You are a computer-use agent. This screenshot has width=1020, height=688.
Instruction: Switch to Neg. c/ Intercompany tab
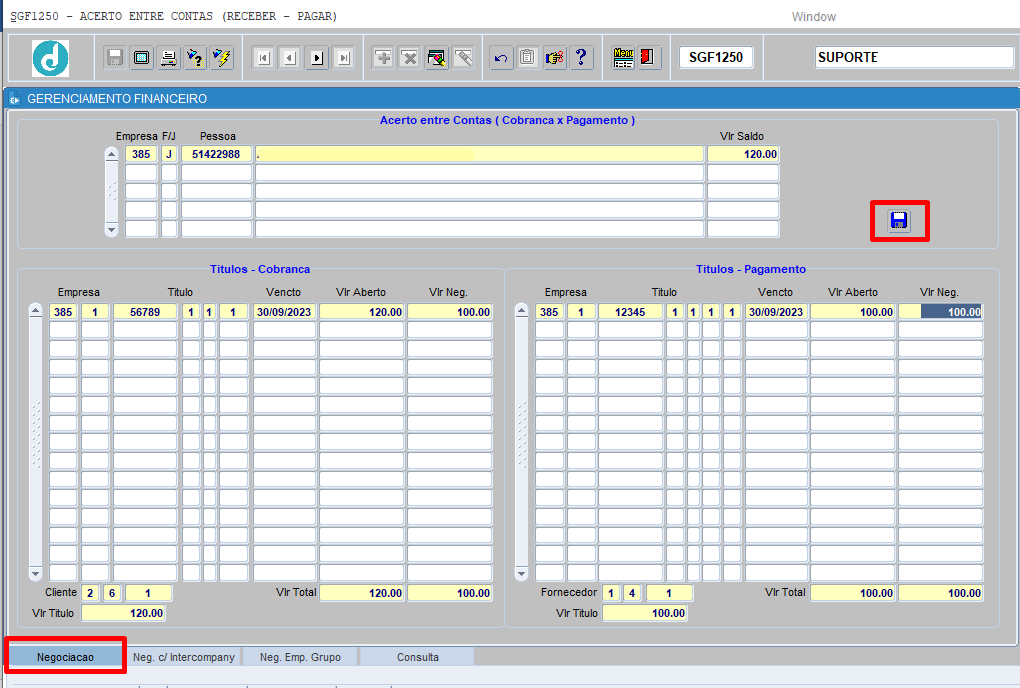coord(183,657)
